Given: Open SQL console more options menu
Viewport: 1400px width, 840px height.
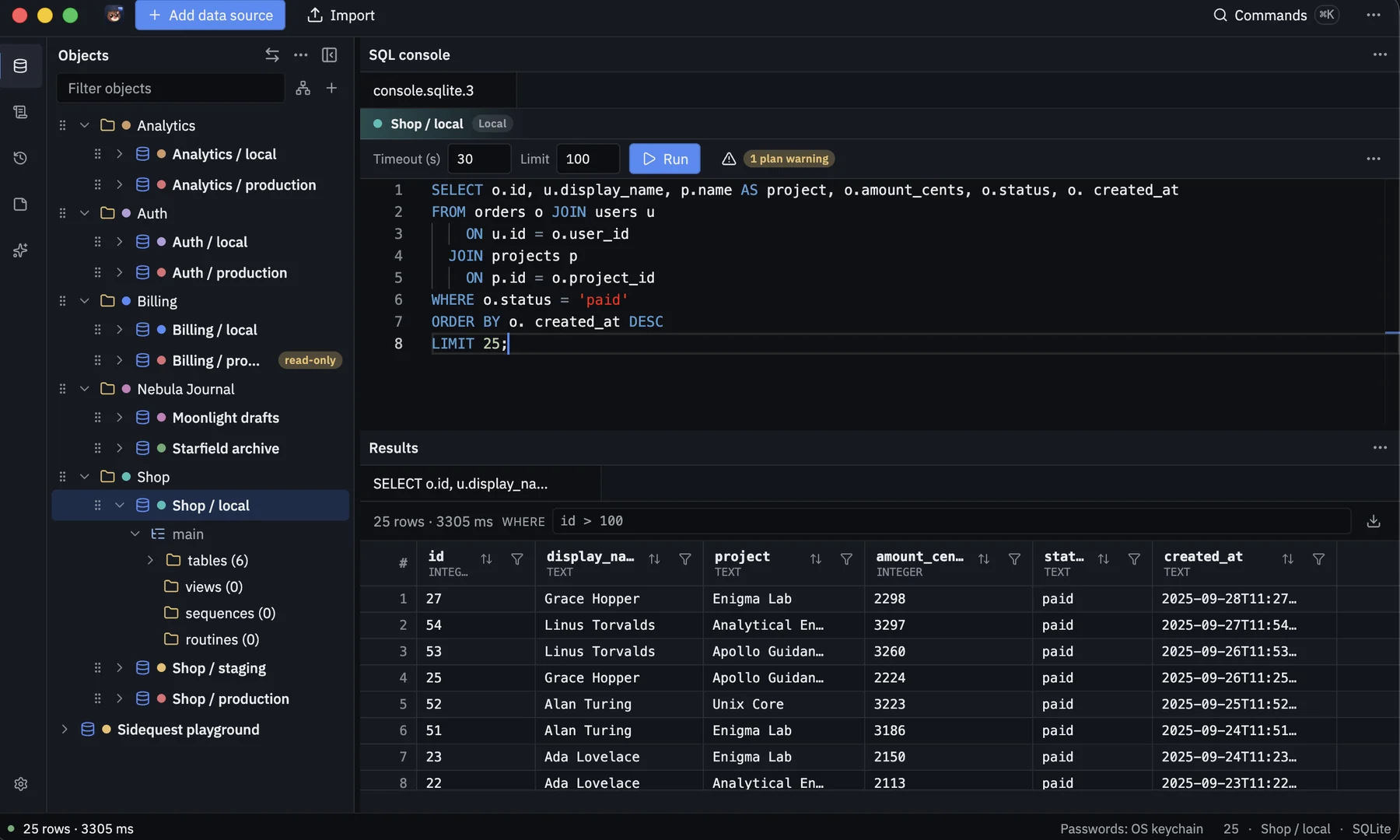Looking at the screenshot, I should point(1380,54).
